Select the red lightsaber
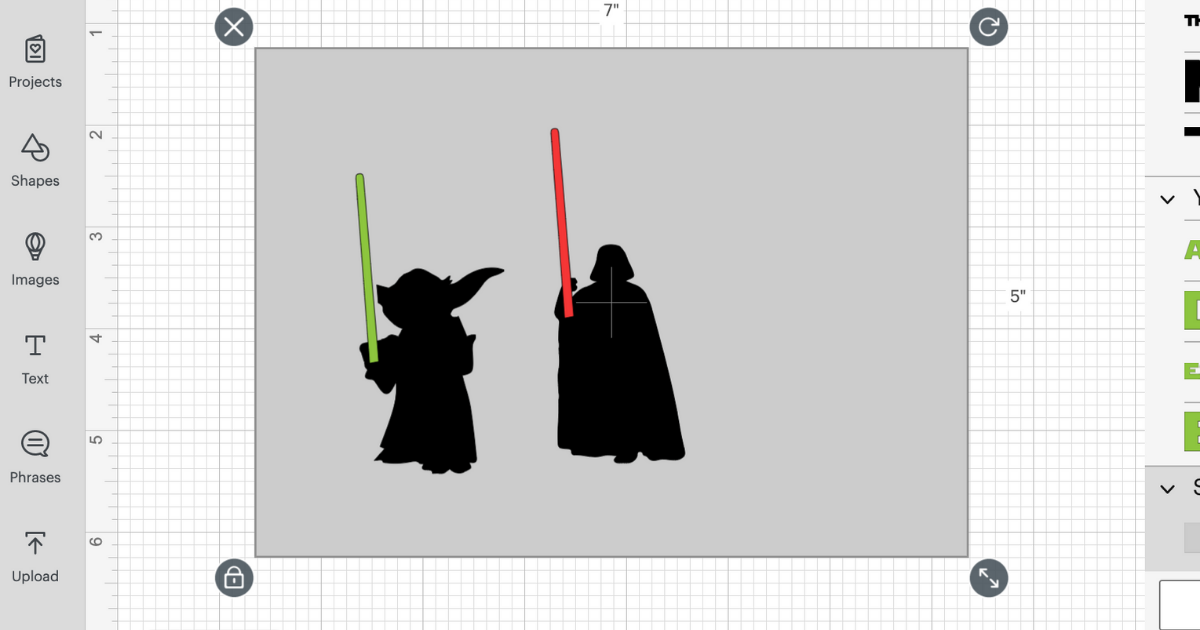The image size is (1200, 630). [561, 222]
